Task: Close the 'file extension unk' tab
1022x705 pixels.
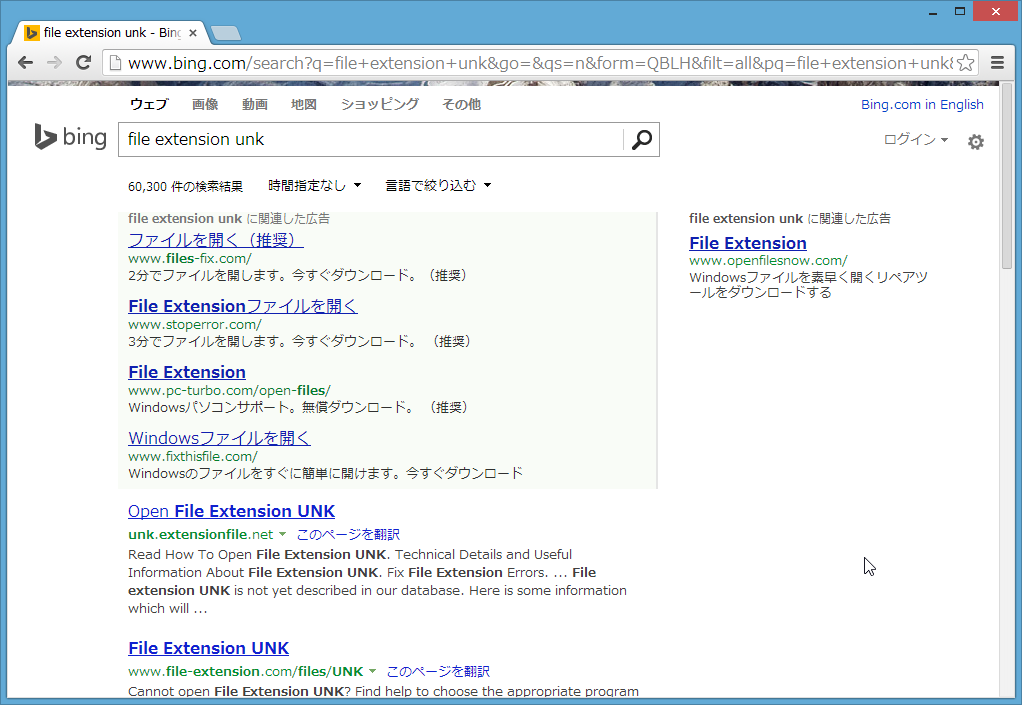Action: tap(193, 33)
